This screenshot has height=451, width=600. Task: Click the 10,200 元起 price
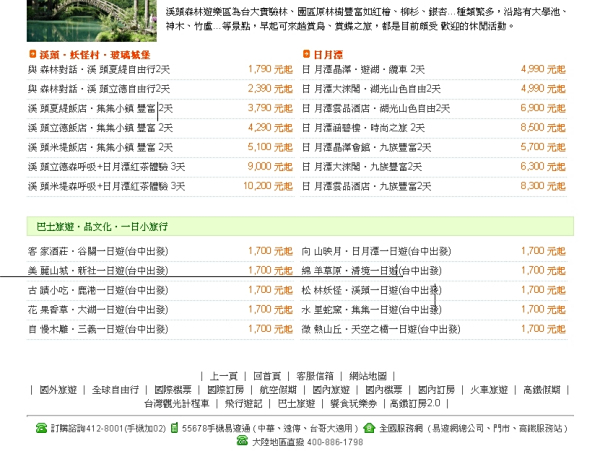[268, 186]
